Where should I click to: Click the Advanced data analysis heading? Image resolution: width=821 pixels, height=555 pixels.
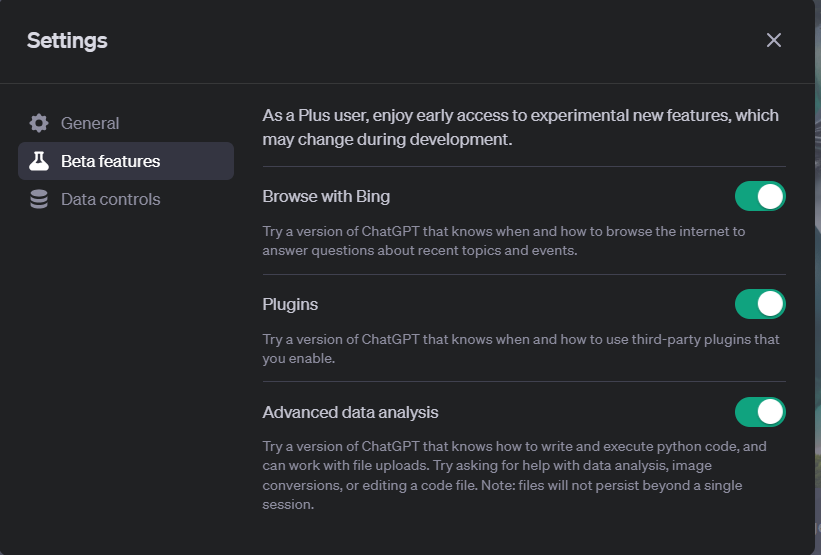350,412
